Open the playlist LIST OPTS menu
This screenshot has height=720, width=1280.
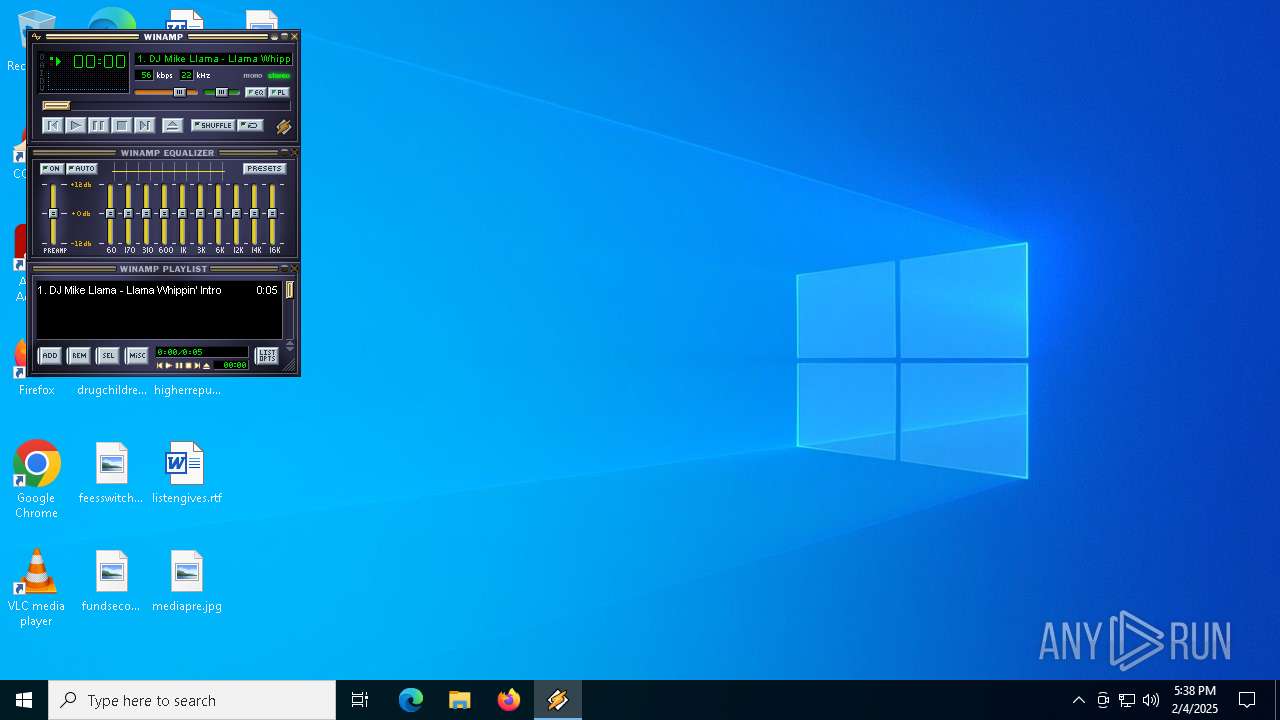pyautogui.click(x=266, y=355)
